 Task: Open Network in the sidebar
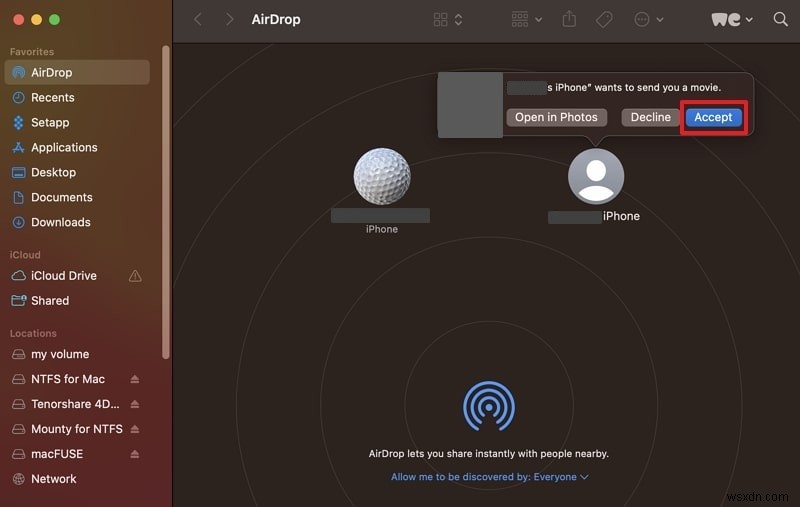coord(77,479)
